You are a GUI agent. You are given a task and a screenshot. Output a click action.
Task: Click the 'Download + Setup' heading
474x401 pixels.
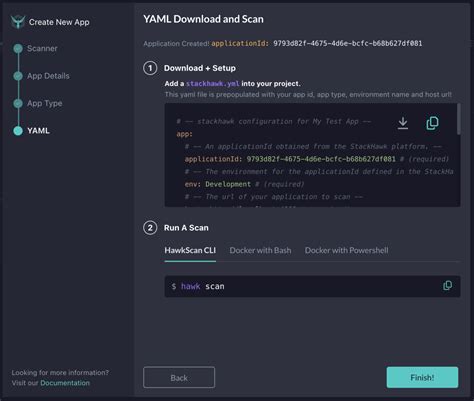tap(200, 68)
